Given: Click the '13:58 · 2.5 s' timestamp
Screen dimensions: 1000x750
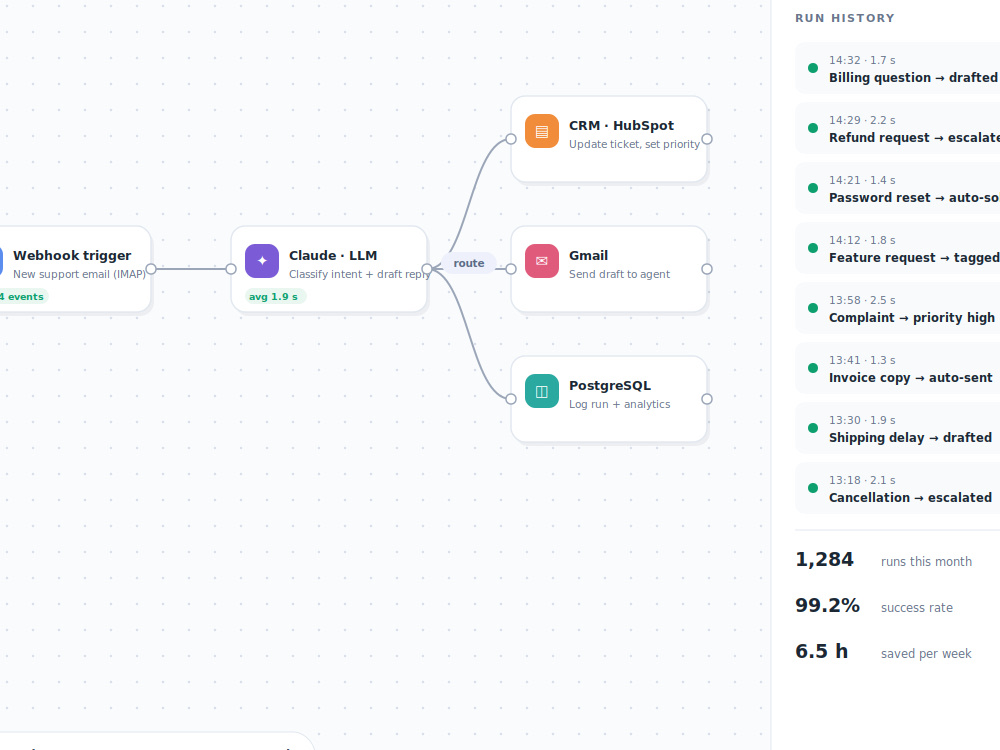Looking at the screenshot, I should click(x=862, y=300).
